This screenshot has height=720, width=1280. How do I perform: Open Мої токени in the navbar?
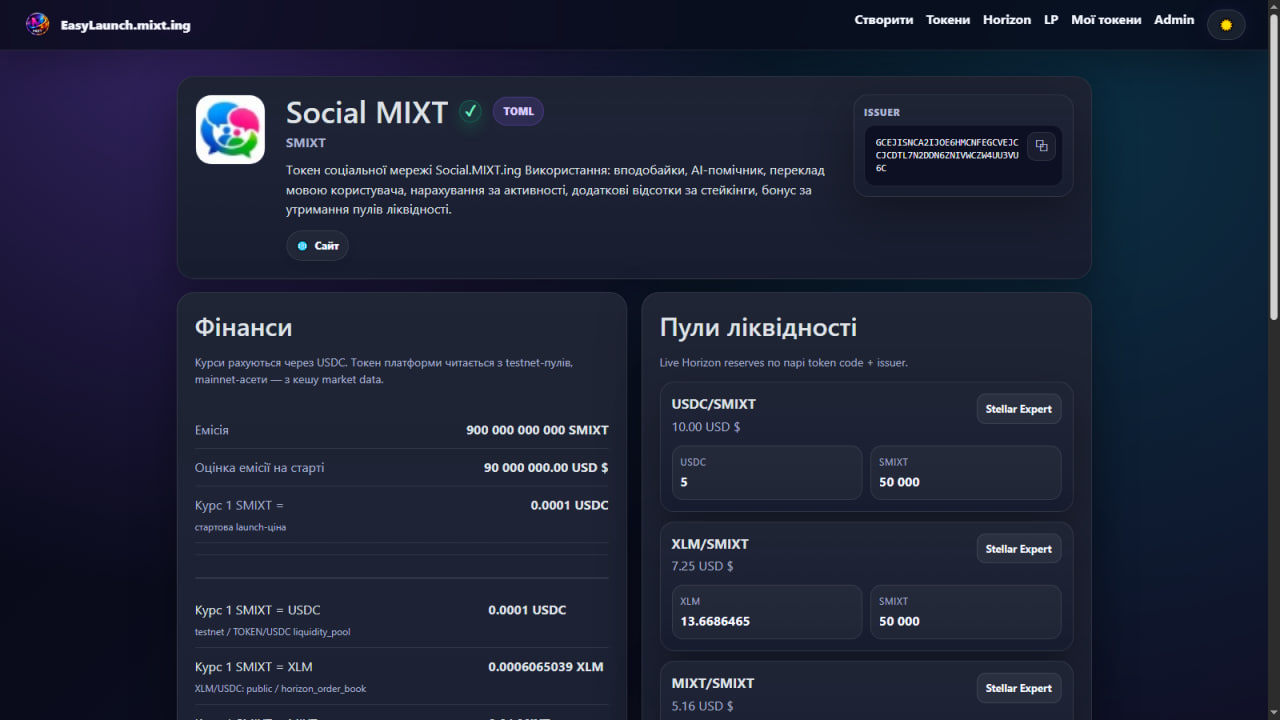click(x=1106, y=20)
